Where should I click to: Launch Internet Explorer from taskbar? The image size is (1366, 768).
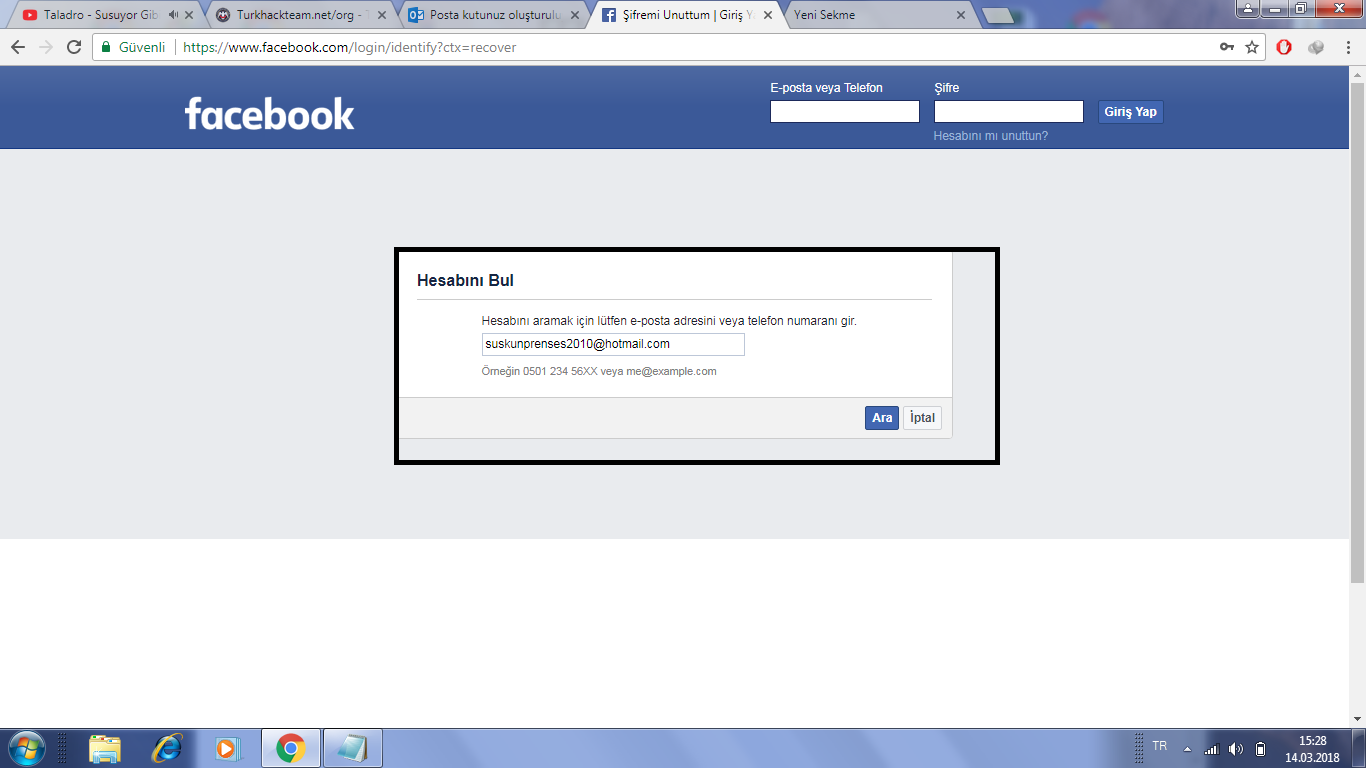(x=167, y=748)
